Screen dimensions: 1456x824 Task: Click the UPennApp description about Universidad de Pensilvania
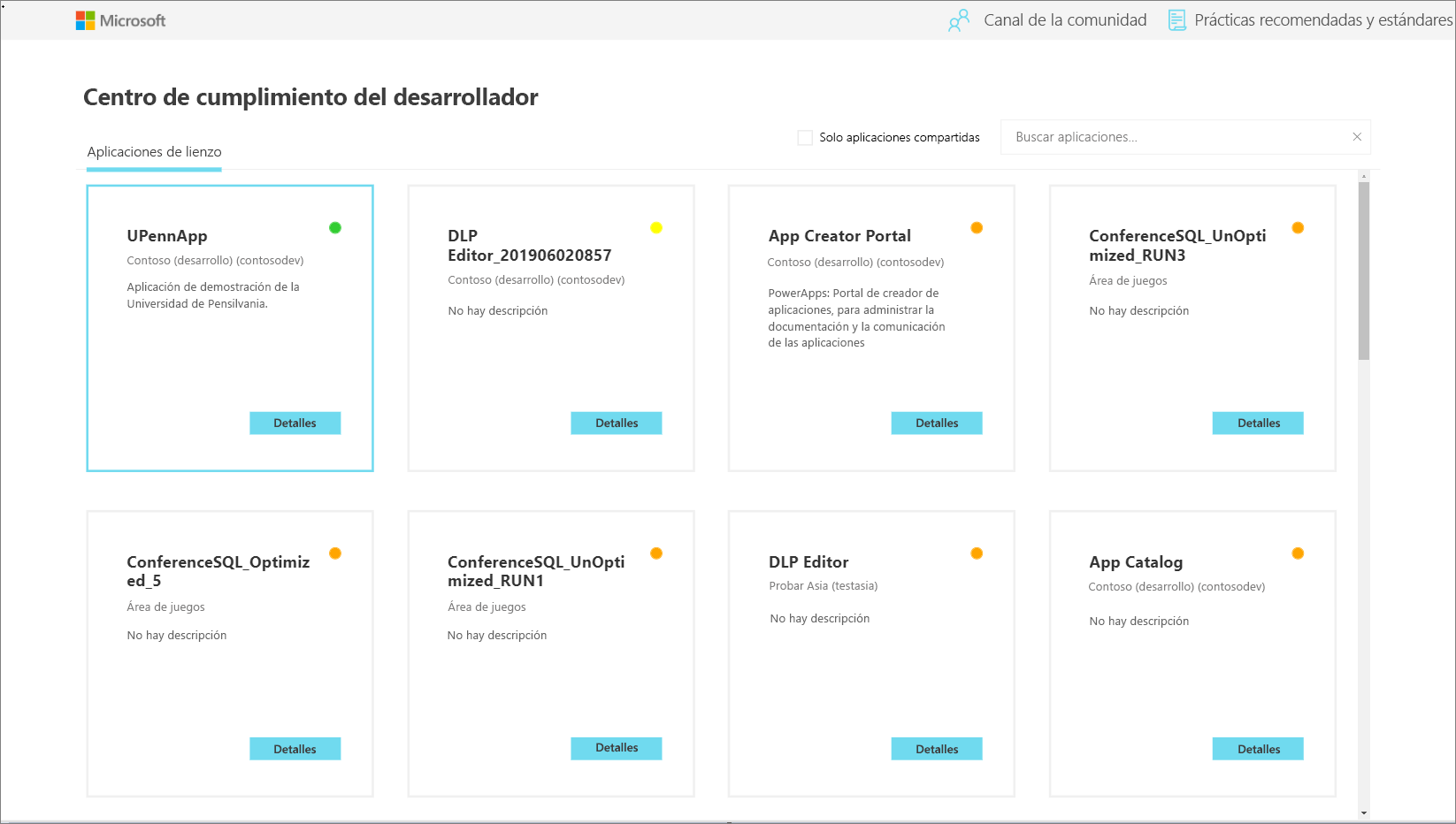pos(213,295)
